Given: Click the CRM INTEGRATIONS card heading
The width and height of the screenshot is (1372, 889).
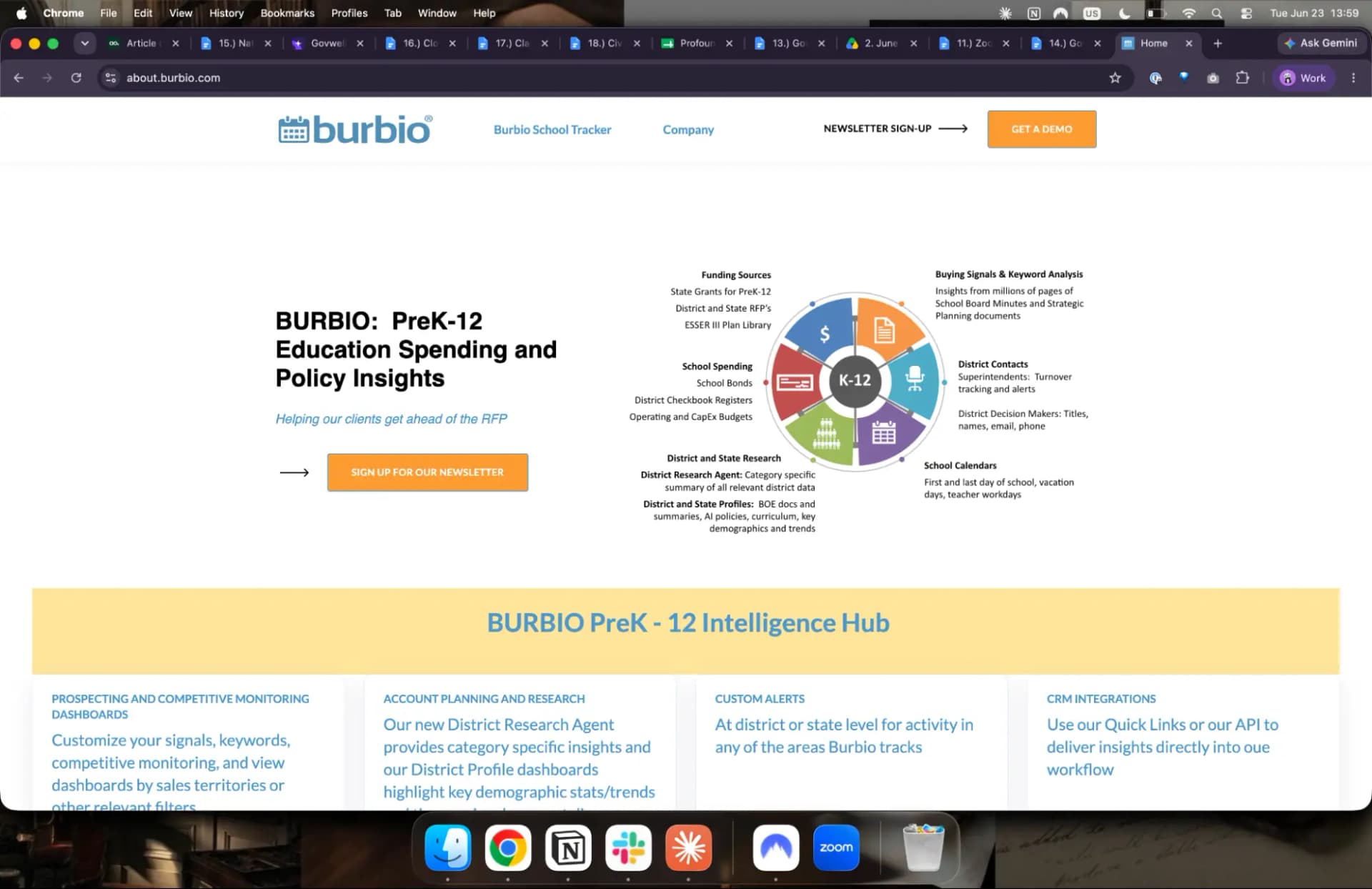Looking at the screenshot, I should pyautogui.click(x=1101, y=699).
